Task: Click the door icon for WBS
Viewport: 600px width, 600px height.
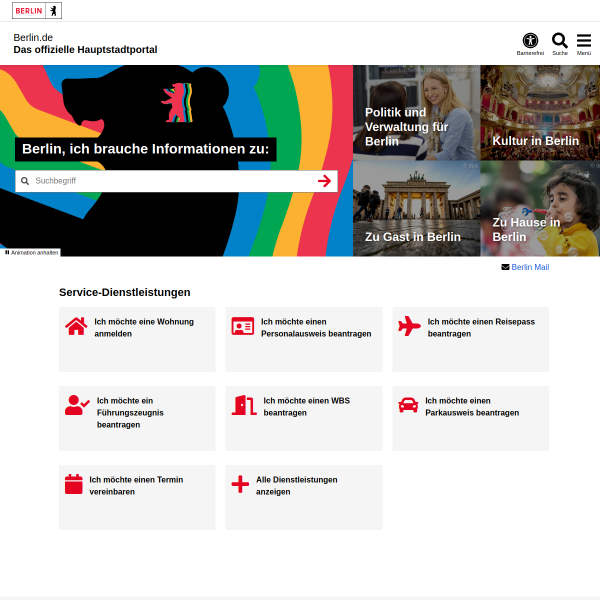Action: coord(244,405)
